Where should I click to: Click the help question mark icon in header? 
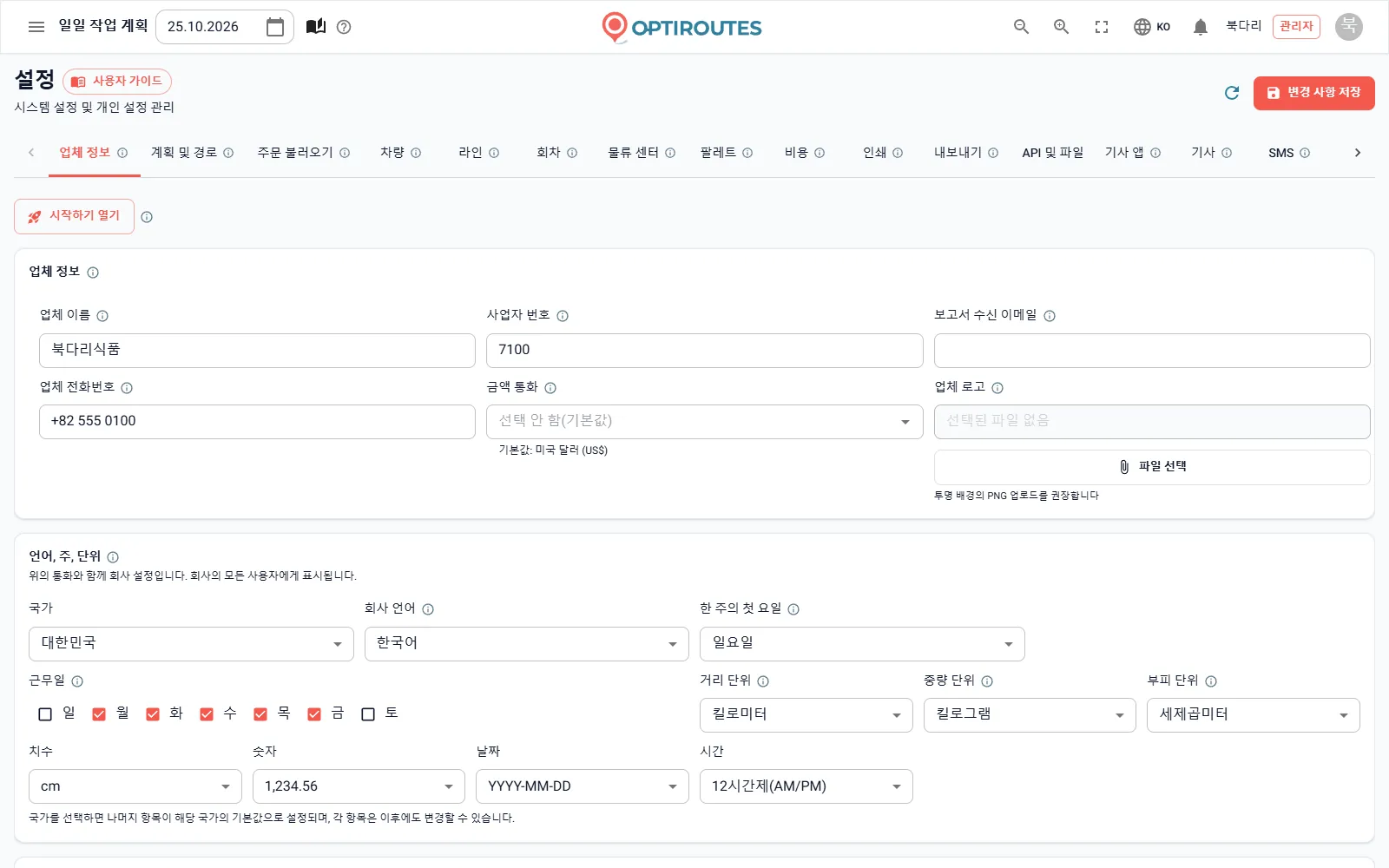pyautogui.click(x=344, y=27)
